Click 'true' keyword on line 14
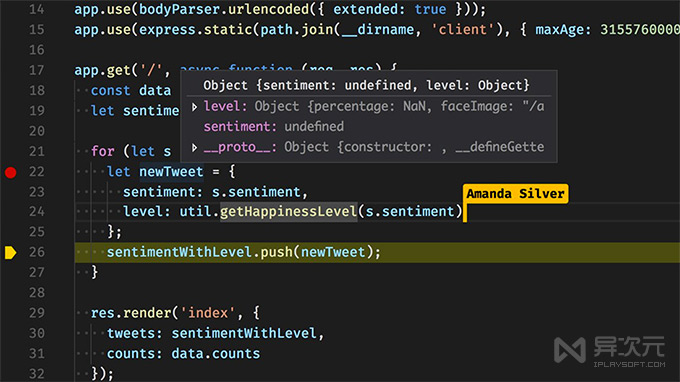Screen dimensions: 680x382 pos(430,9)
